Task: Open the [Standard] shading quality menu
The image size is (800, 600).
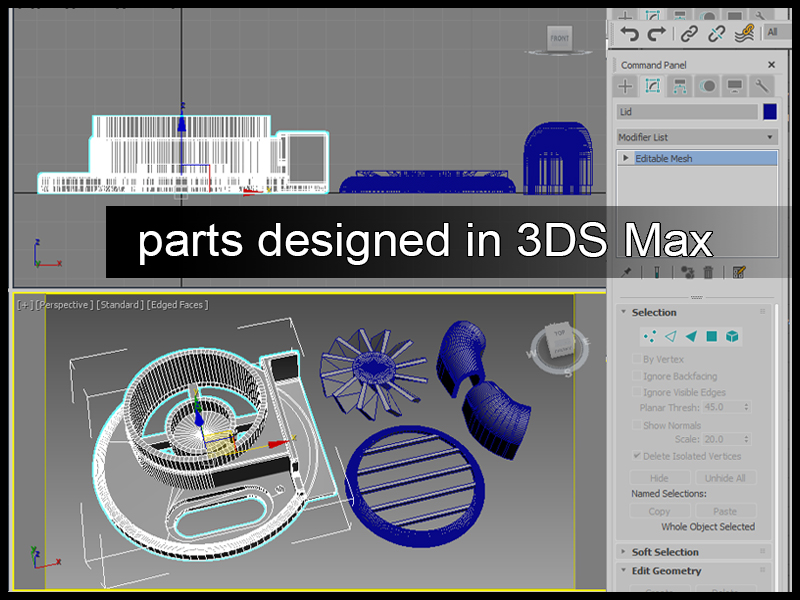Action: [x=120, y=305]
